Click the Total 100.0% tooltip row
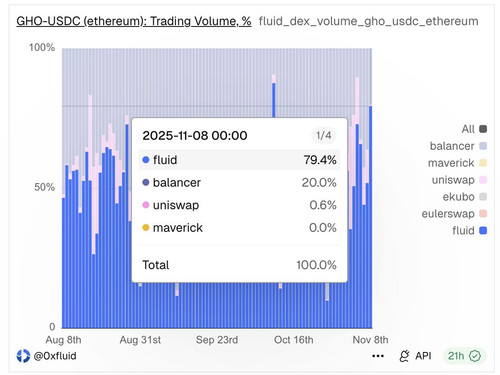 239,265
